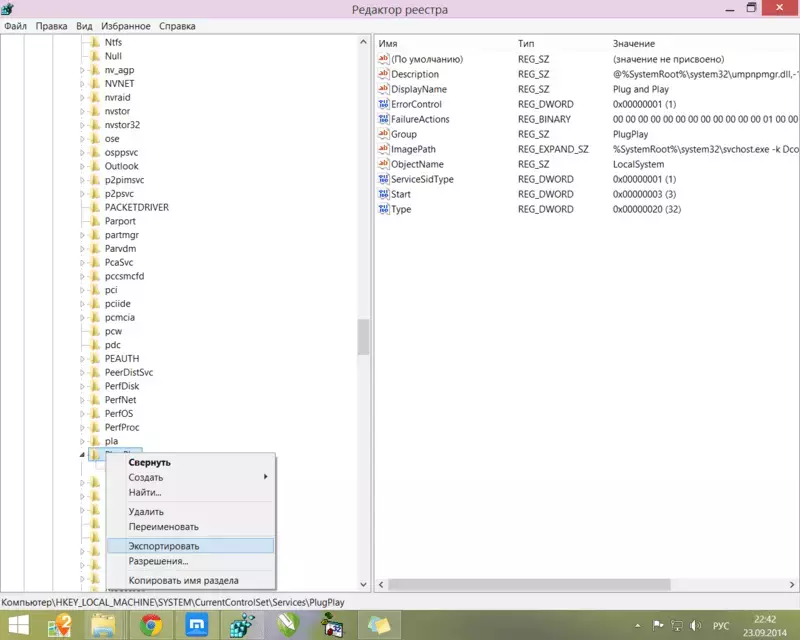The image size is (800, 640).
Task: Open Google Chrome from the taskbar
Action: pos(151,625)
